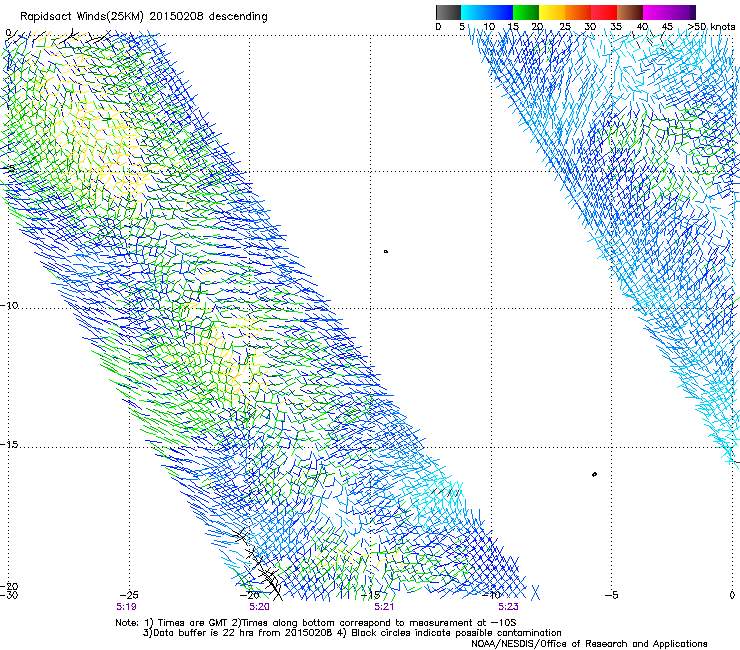Click the '>50 knots' legend label

[711, 27]
